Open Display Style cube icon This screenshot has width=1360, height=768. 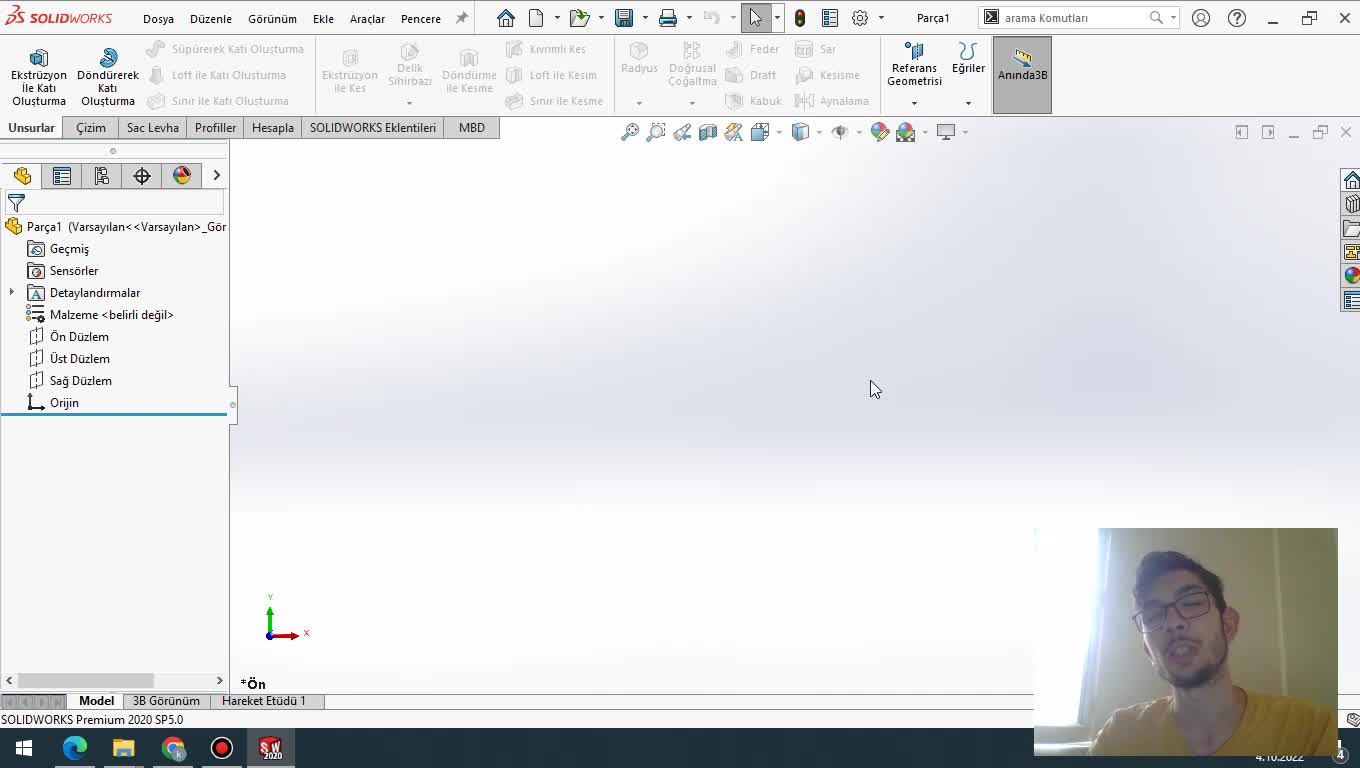pyautogui.click(x=800, y=132)
